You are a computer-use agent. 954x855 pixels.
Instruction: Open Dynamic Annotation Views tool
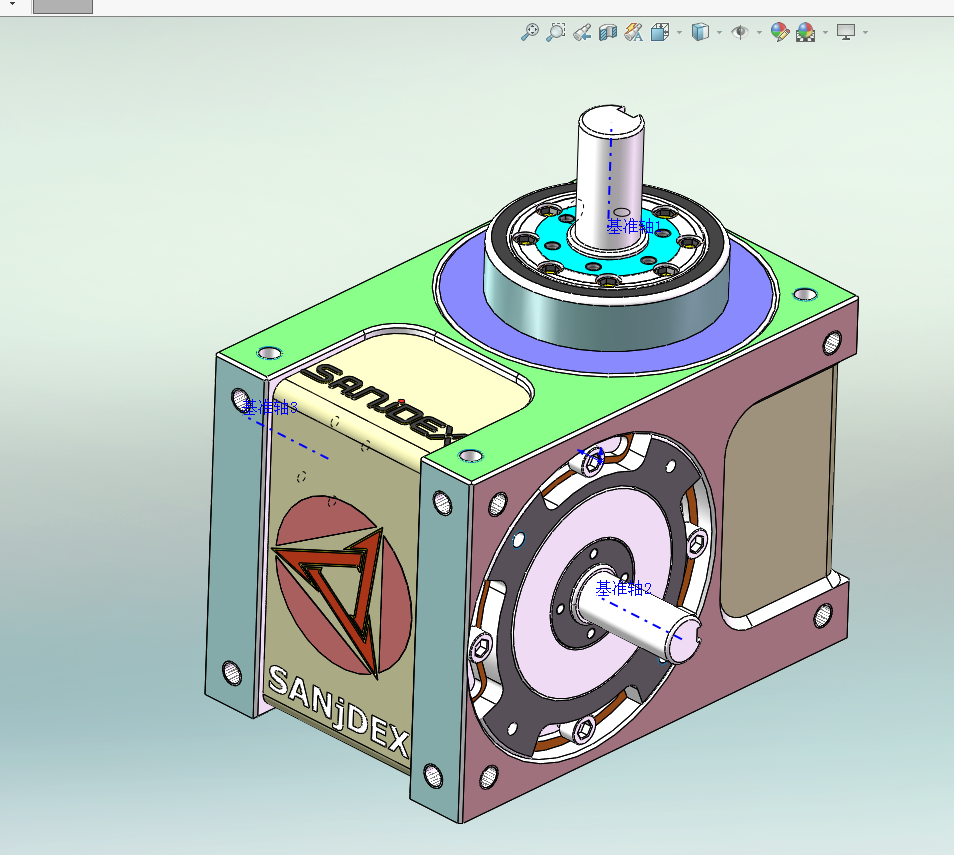pyautogui.click(x=633, y=32)
